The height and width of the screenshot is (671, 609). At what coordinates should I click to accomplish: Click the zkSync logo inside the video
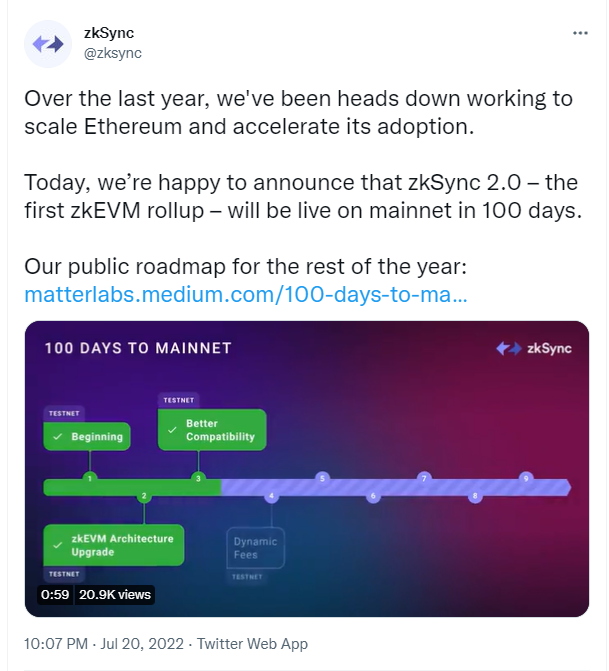[x=534, y=348]
